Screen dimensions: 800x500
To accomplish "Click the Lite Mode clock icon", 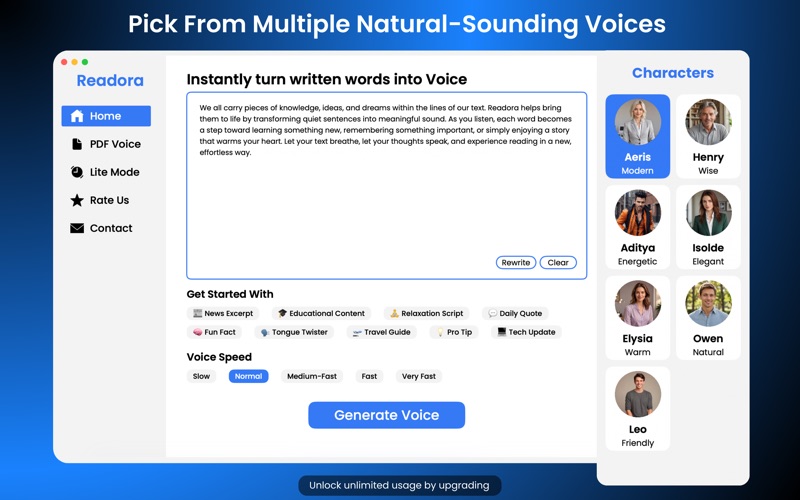I will pos(77,172).
